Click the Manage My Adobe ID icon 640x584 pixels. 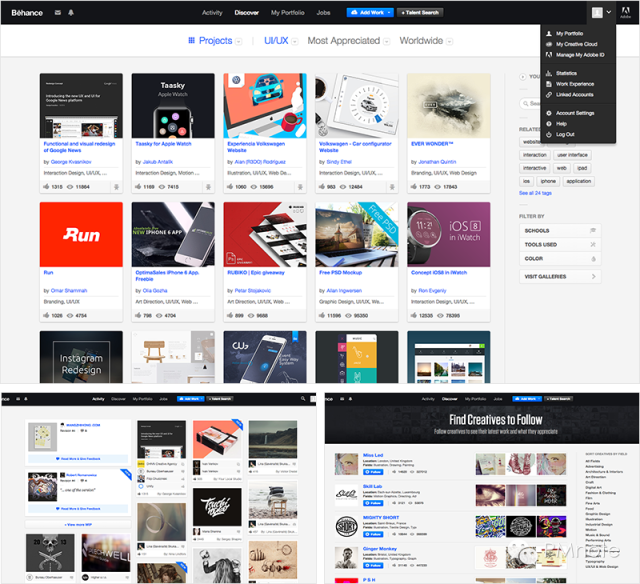[x=549, y=55]
